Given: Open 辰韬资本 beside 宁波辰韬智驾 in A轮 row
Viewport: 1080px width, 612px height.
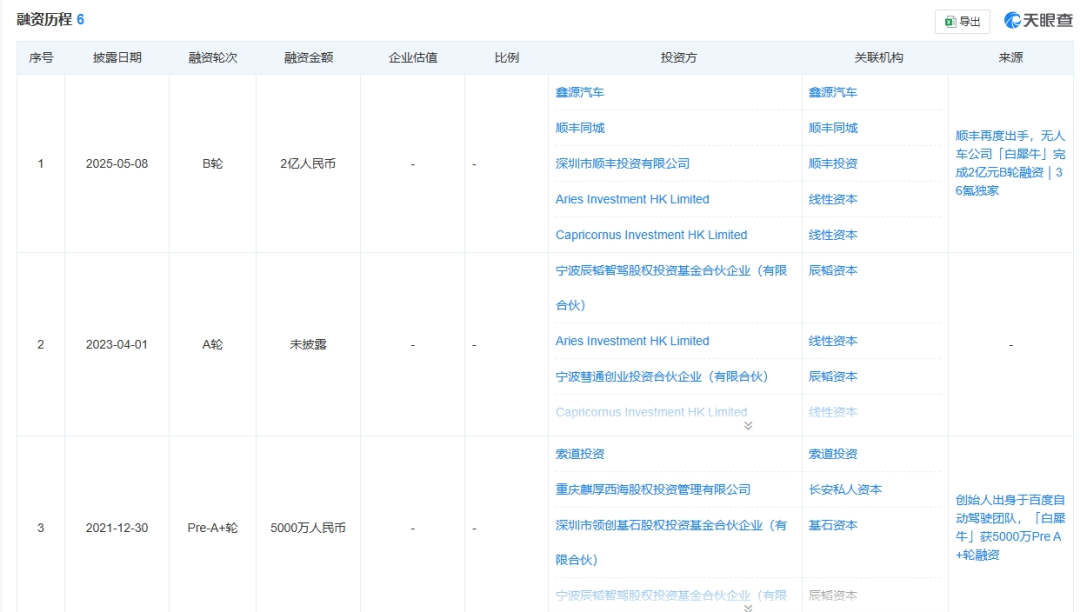Looking at the screenshot, I should click(x=833, y=271).
